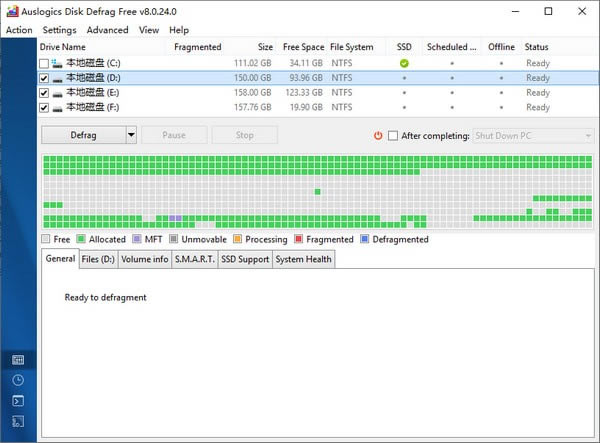Sort by Free Space column header
Viewport: 600px width, 443px height.
[x=303, y=47]
